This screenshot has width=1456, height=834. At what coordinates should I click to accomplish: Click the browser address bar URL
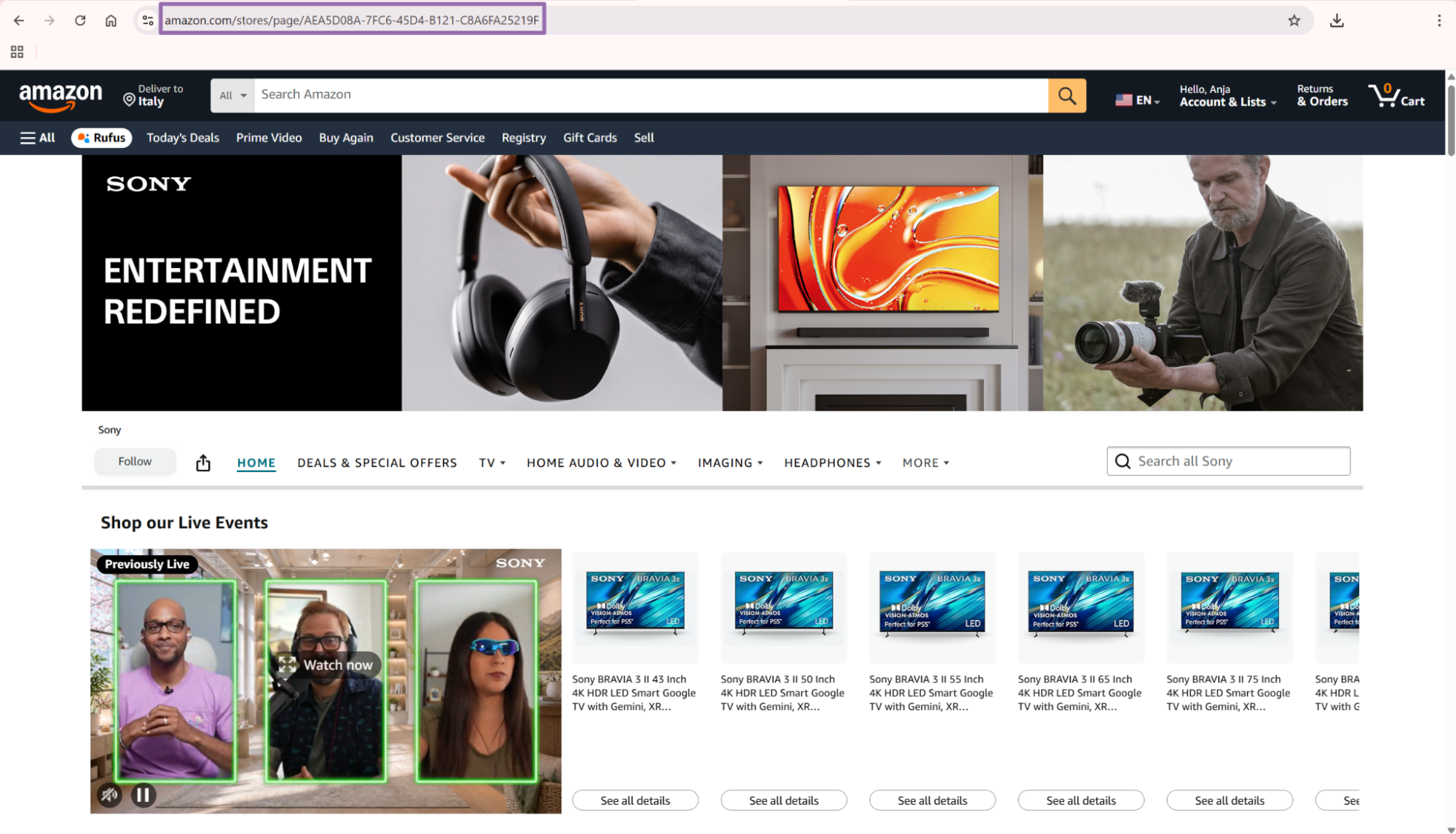click(352, 20)
